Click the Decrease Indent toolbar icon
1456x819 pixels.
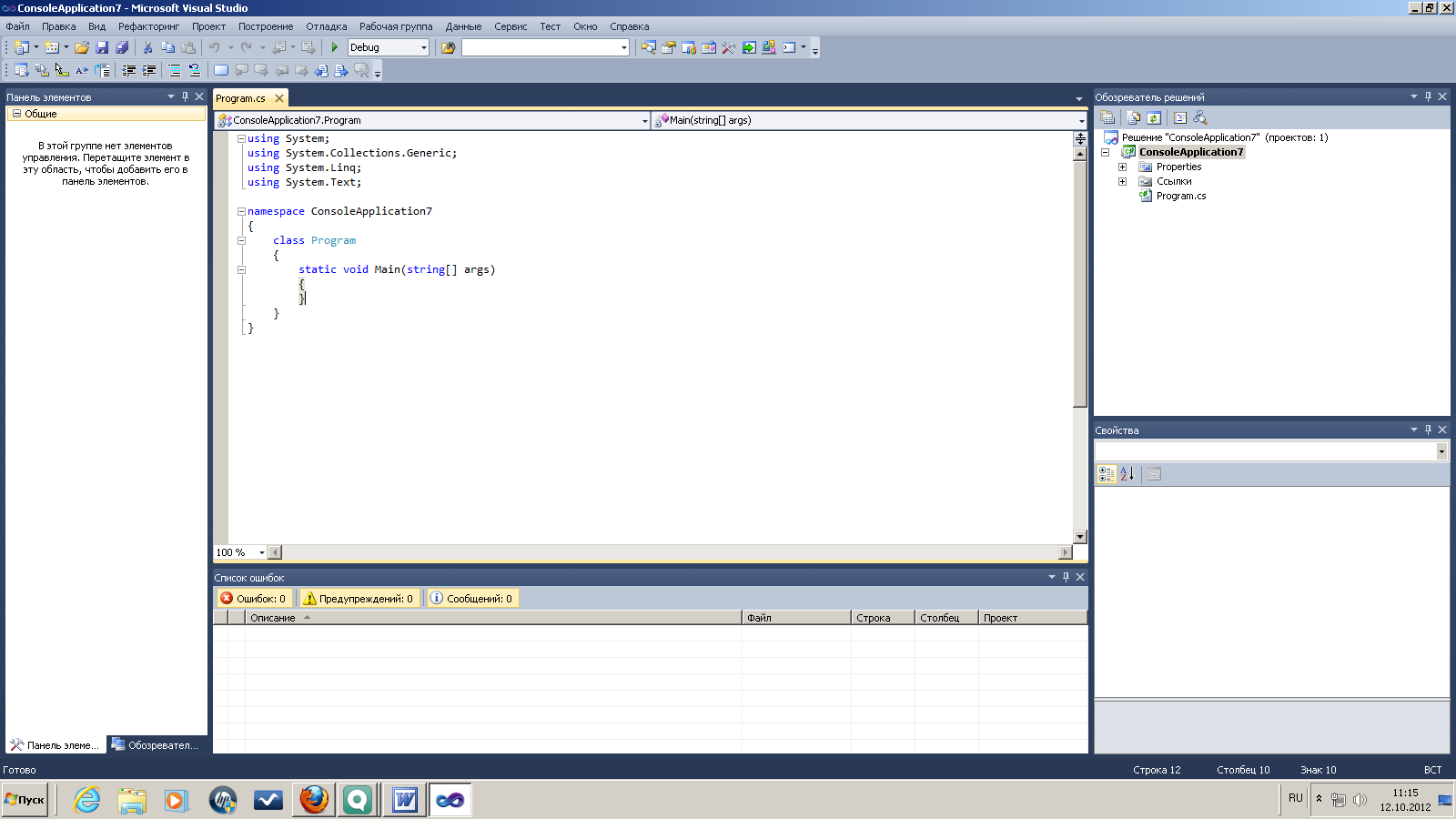(x=128, y=70)
